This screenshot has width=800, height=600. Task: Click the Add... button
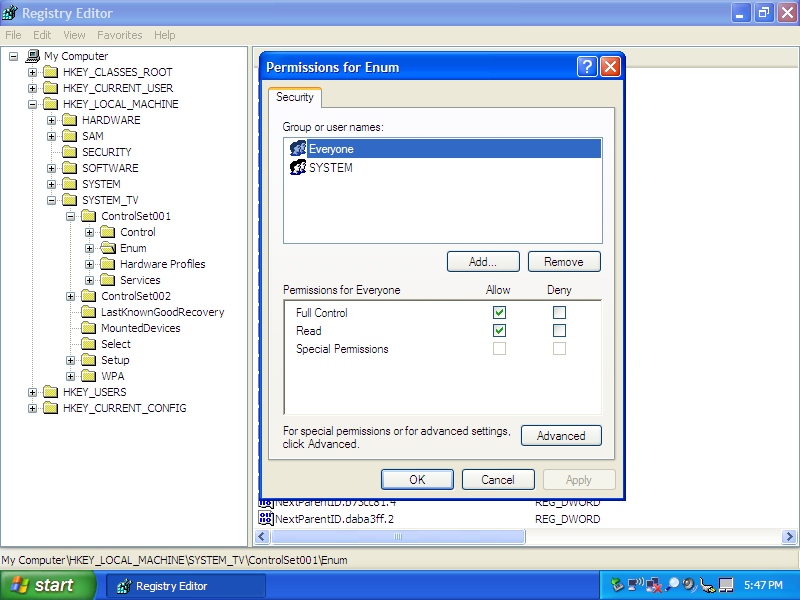tap(483, 262)
